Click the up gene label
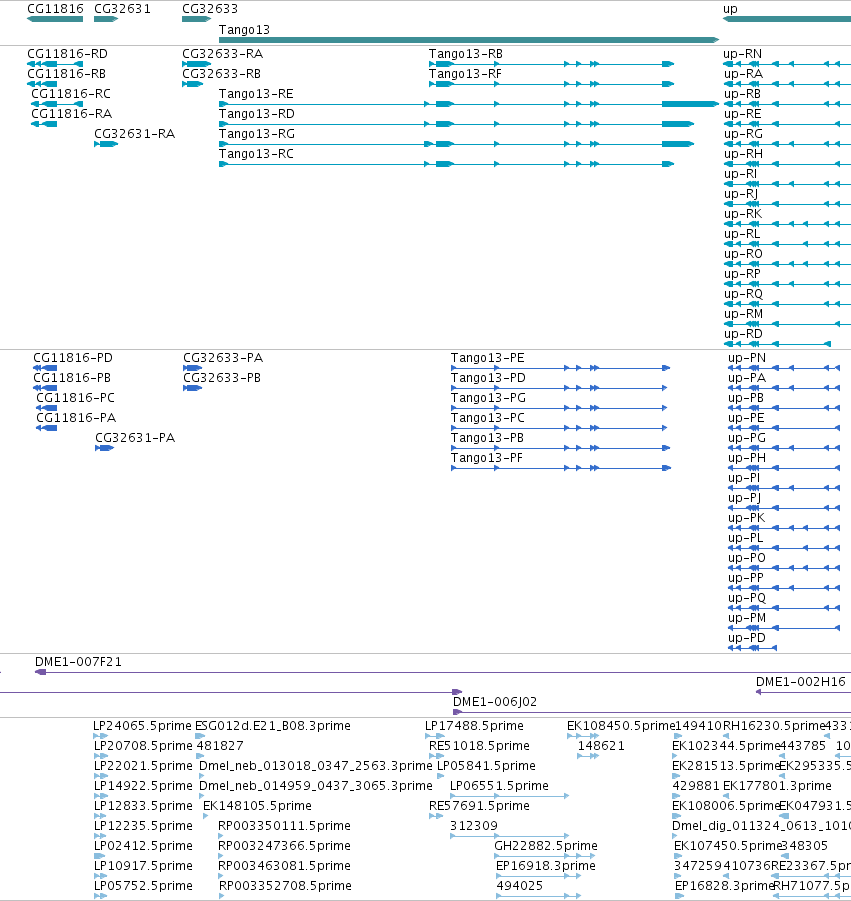The width and height of the screenshot is (851, 901). [x=730, y=9]
